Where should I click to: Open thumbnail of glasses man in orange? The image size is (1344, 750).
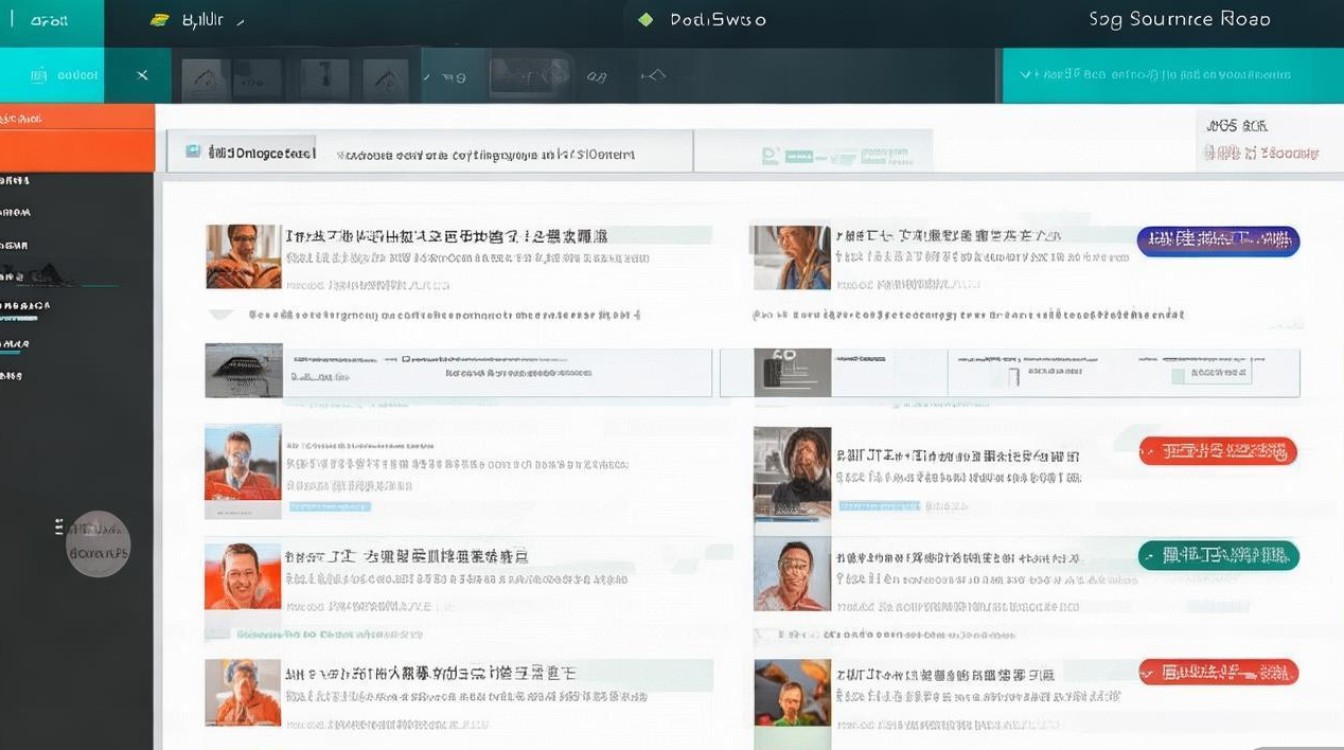tap(243, 257)
